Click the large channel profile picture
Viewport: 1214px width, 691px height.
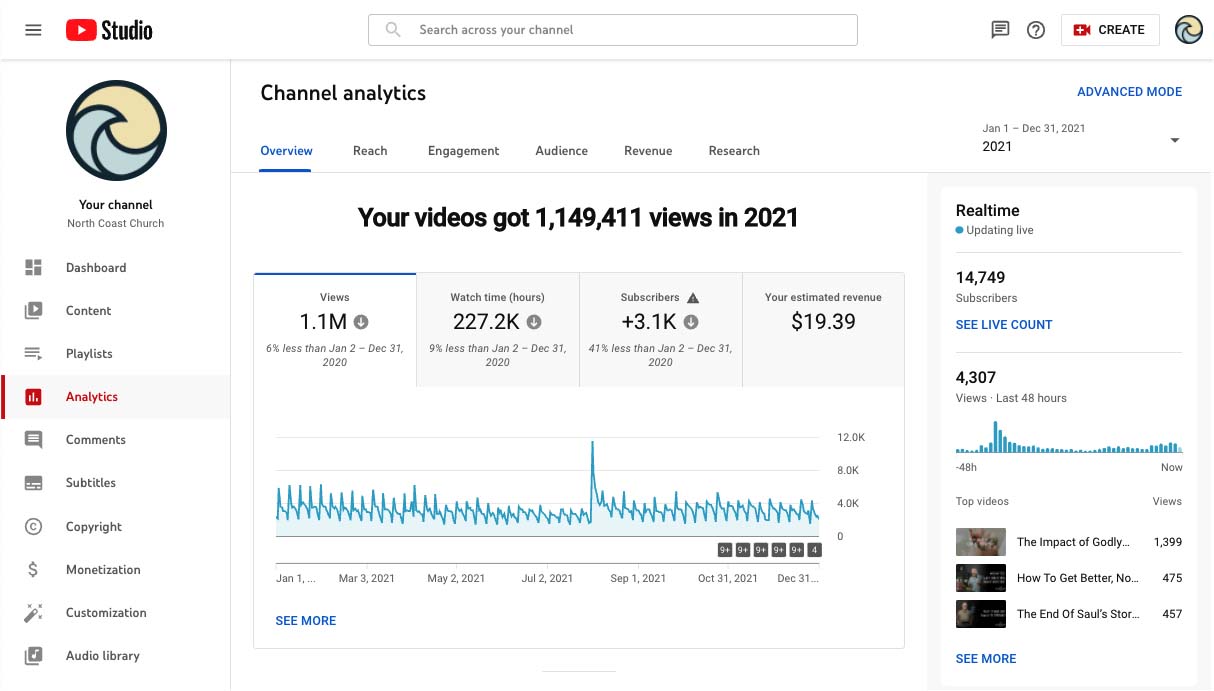click(116, 131)
